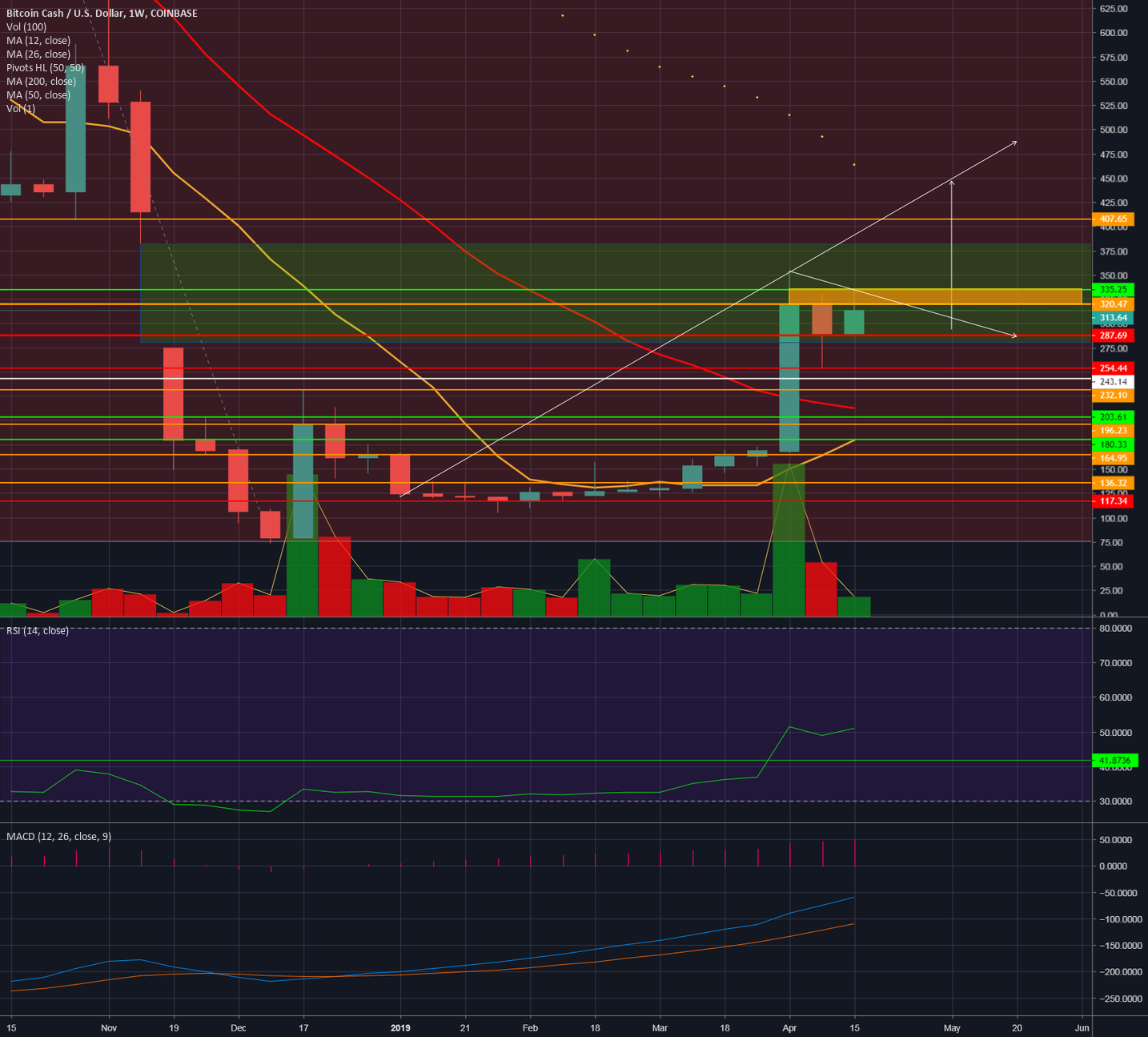The height and width of the screenshot is (1037, 1148).
Task: Select the large teal April breakout candle
Action: pos(789,376)
